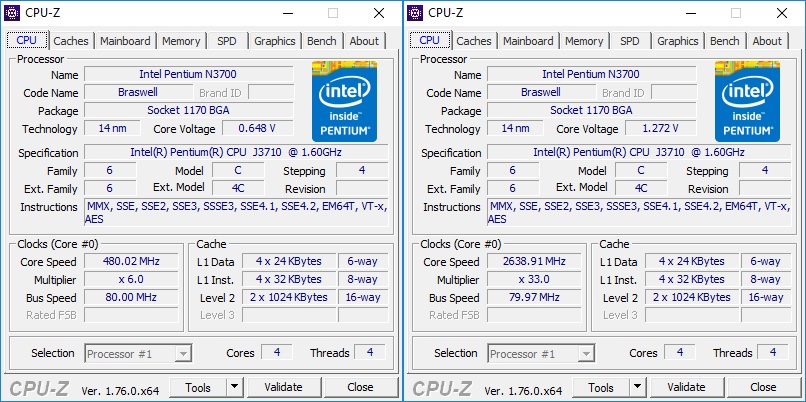This screenshot has height=402, width=806.
Task: Select the SPD tab in right window
Action: (630, 41)
